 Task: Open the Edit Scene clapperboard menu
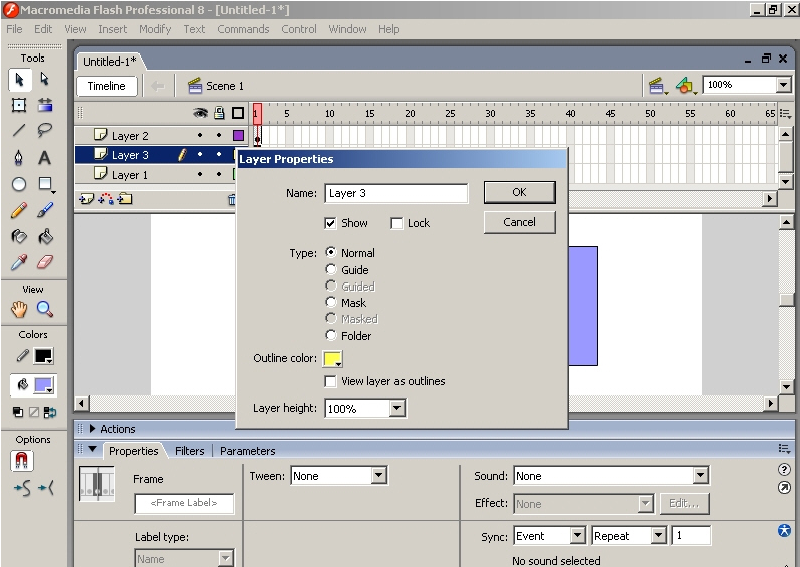coord(657,86)
